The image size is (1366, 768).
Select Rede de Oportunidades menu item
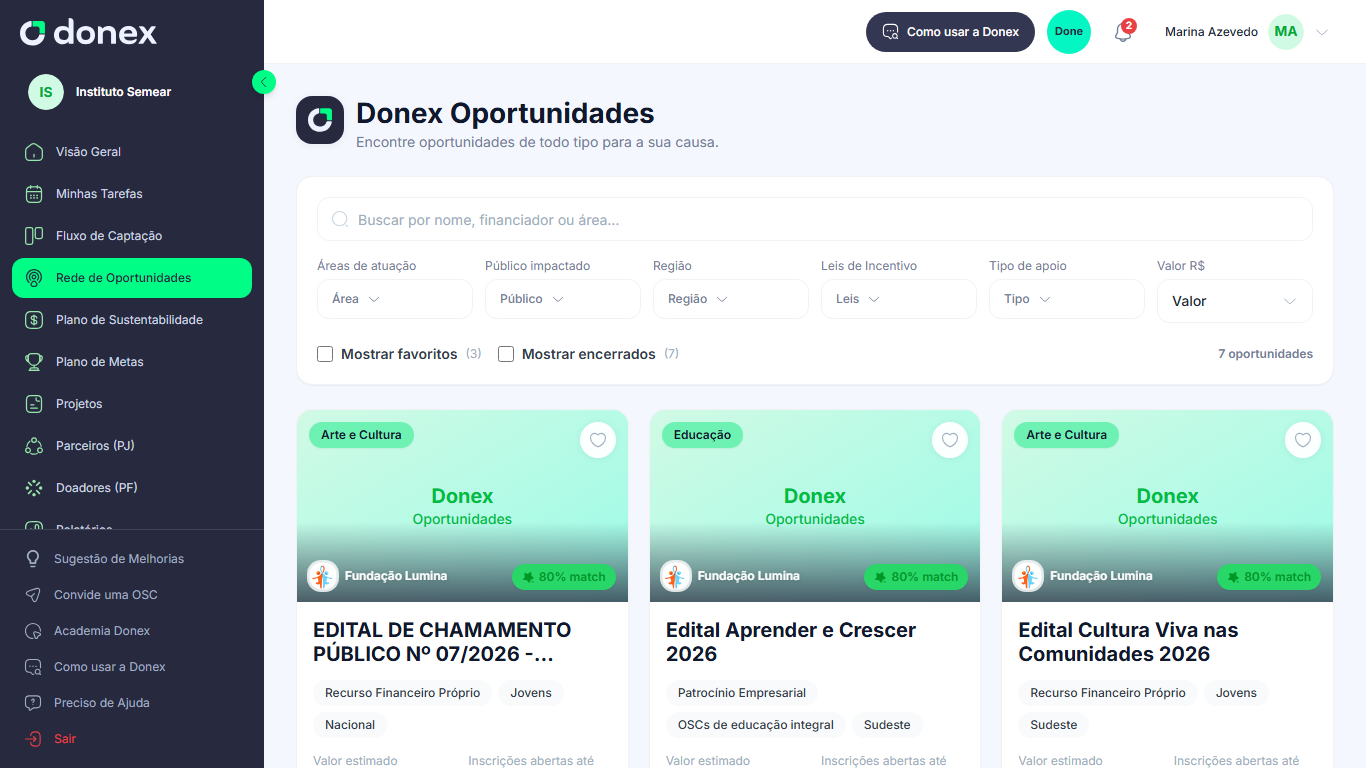(x=132, y=278)
